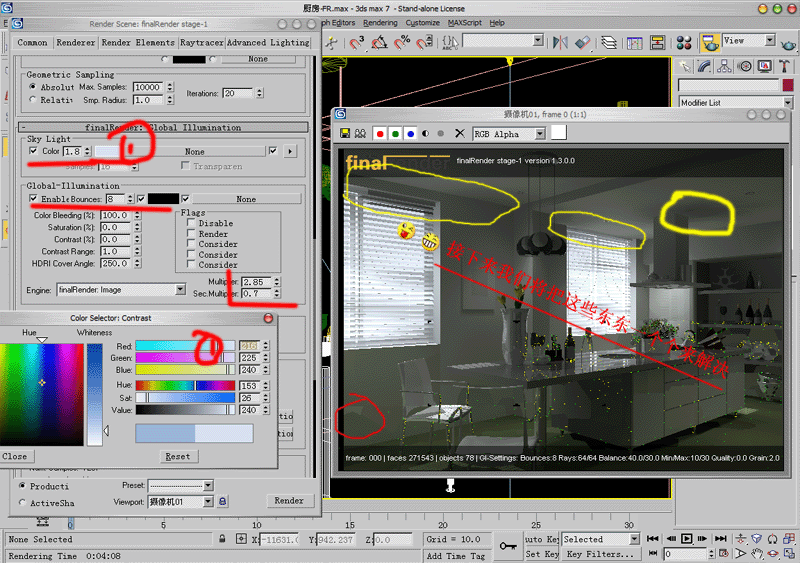Select the ActiveShade render mode radio

(x=22, y=502)
